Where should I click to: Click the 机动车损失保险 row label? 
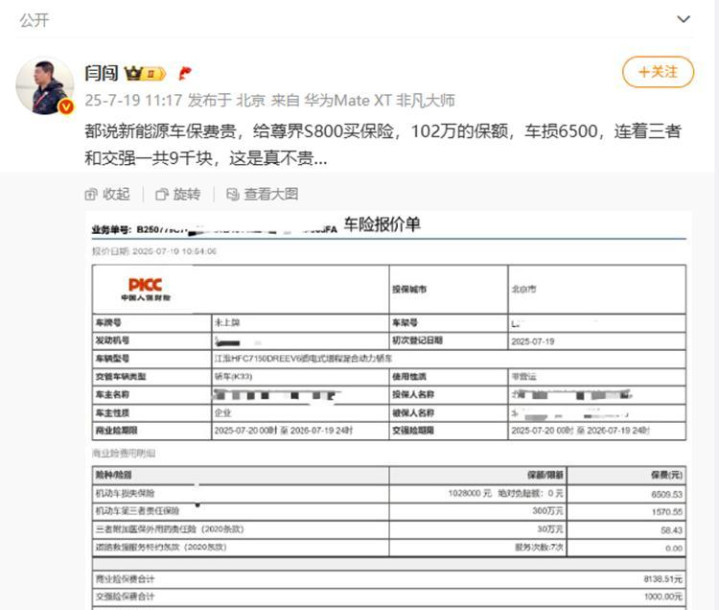125,494
